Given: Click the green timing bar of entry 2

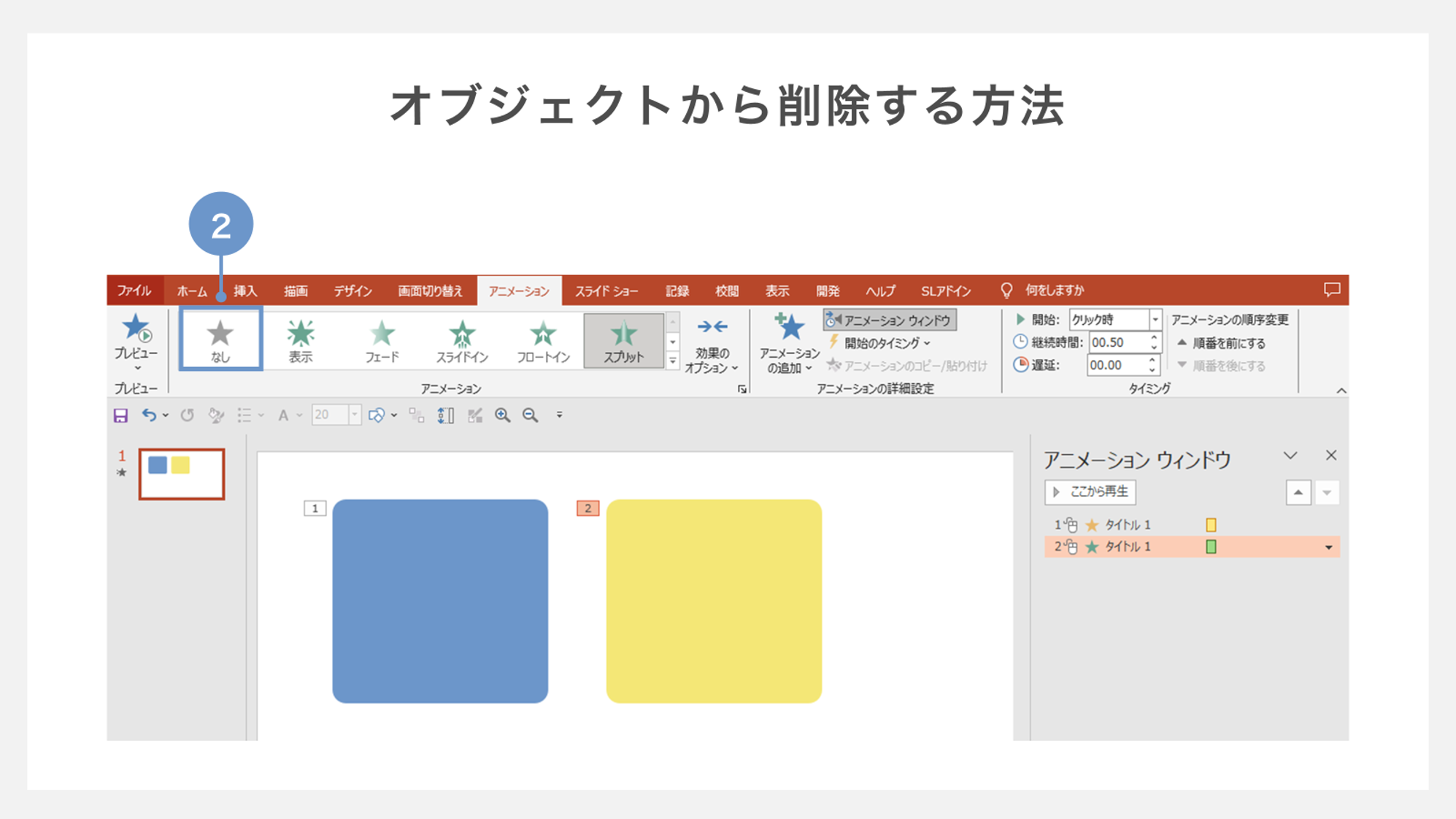Looking at the screenshot, I should (x=1211, y=547).
